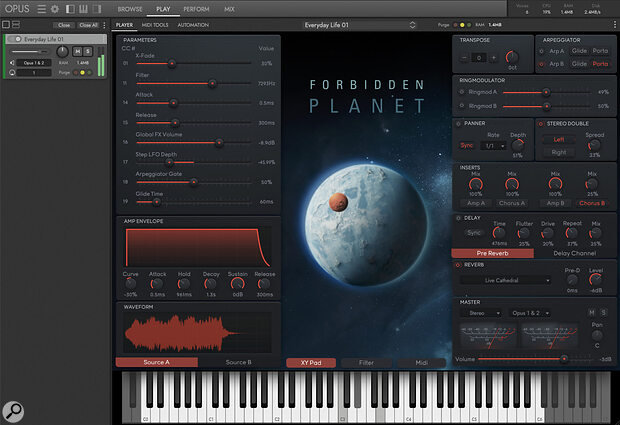Image resolution: width=620 pixels, height=425 pixels.
Task: Adjust the Stereo Double Spread knob
Action: click(594, 145)
